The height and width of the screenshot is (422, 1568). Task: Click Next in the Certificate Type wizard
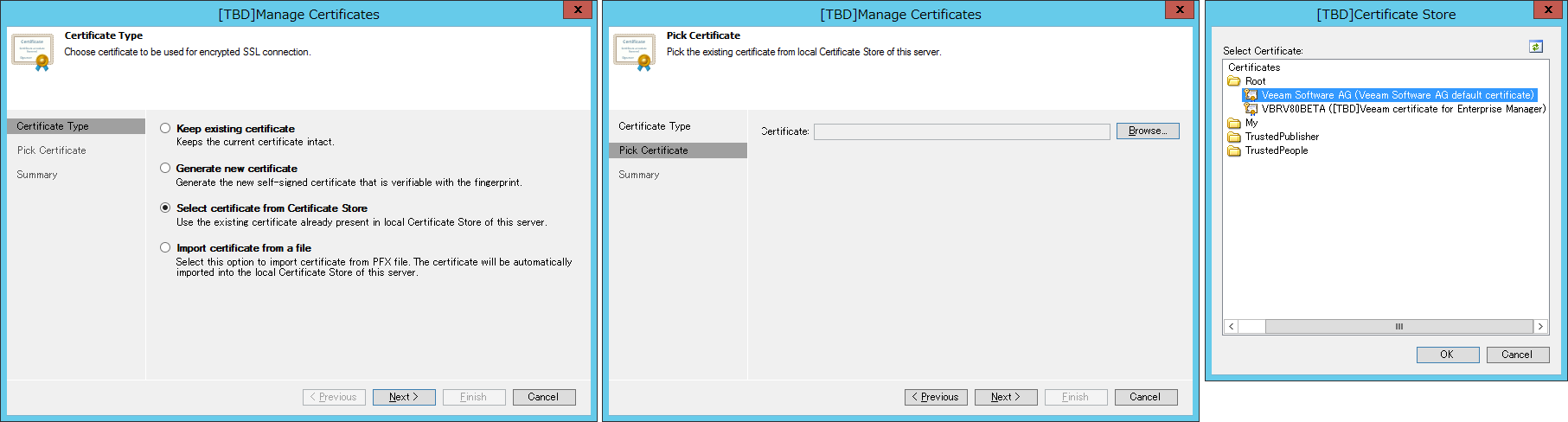coord(404,397)
